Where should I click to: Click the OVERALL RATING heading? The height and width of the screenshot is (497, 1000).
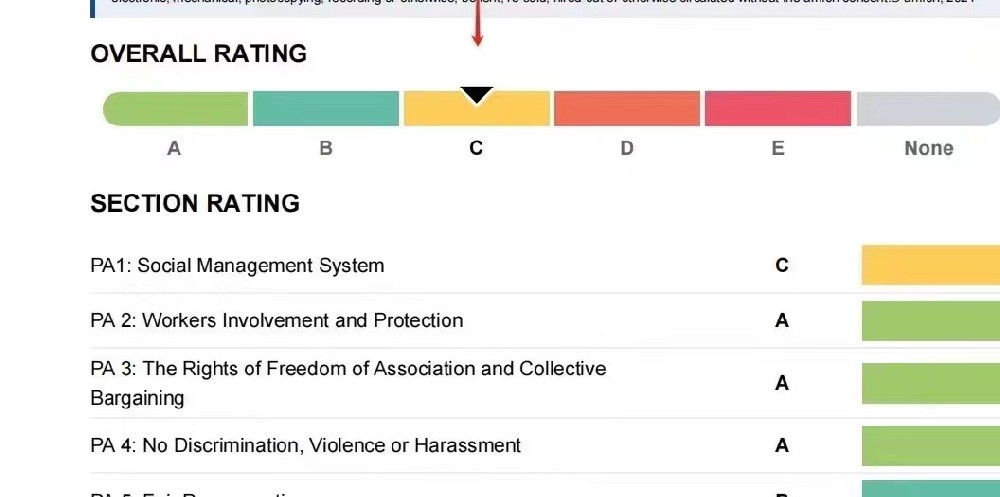tap(198, 54)
